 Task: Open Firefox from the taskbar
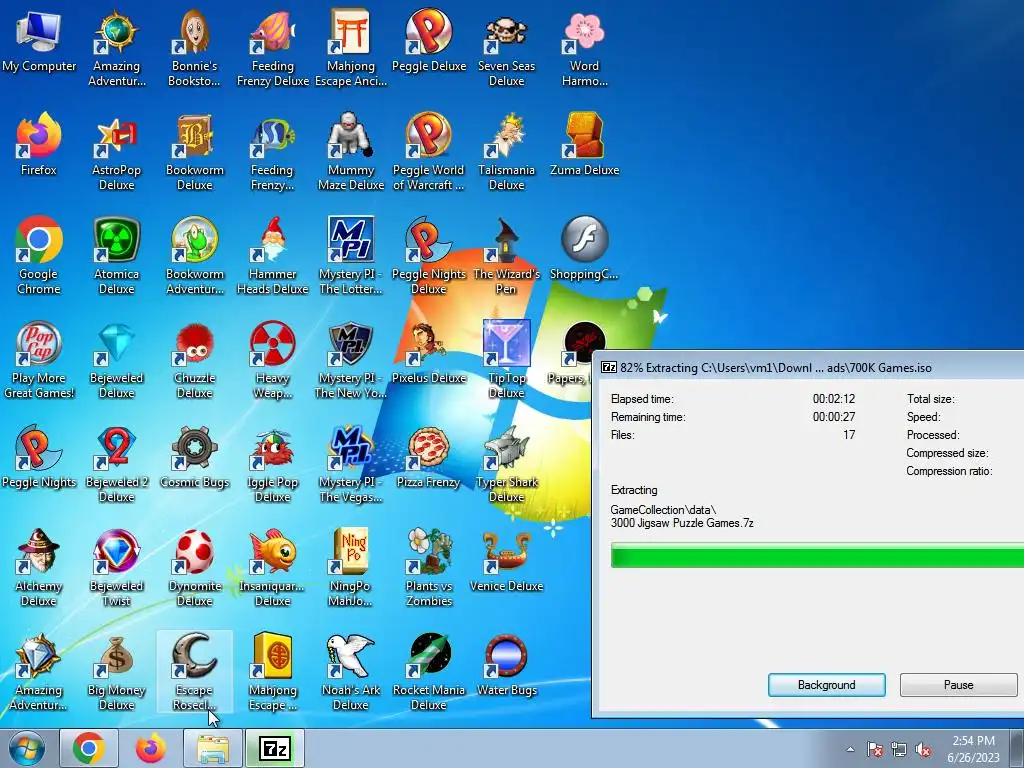151,748
